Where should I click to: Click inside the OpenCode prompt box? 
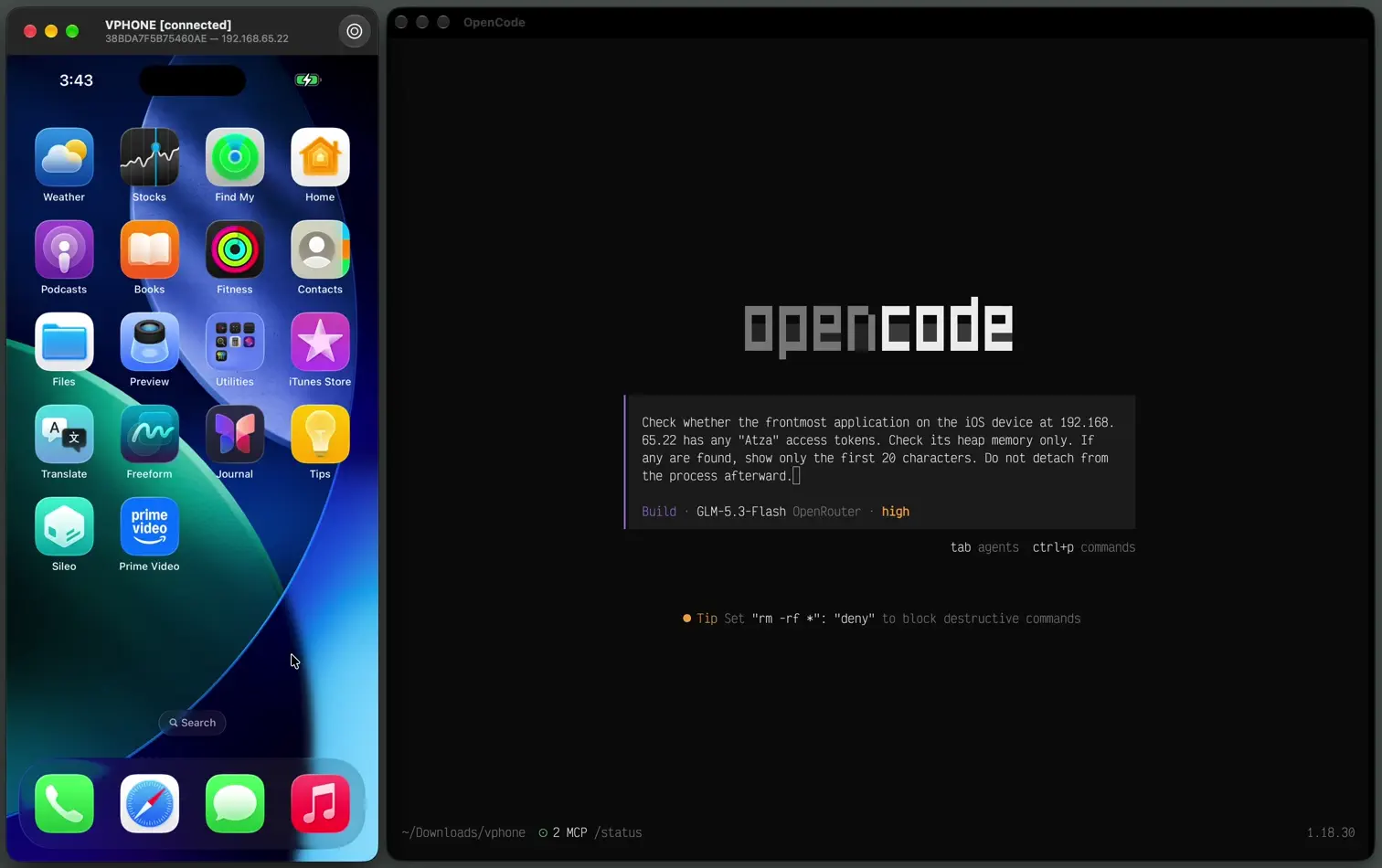[880, 462]
